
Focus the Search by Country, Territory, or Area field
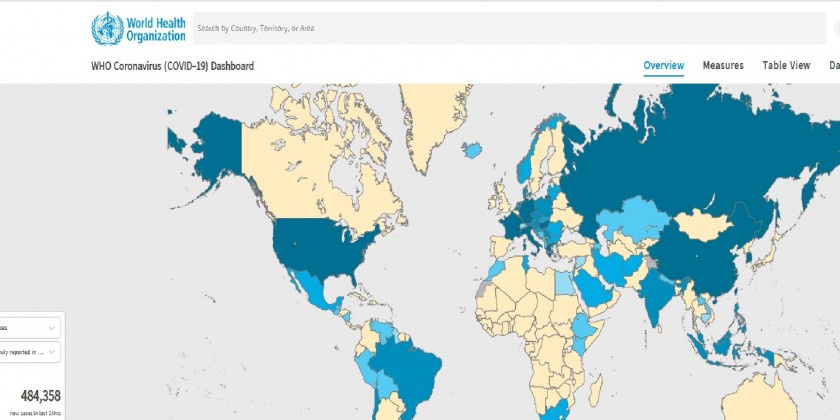(x=500, y=28)
